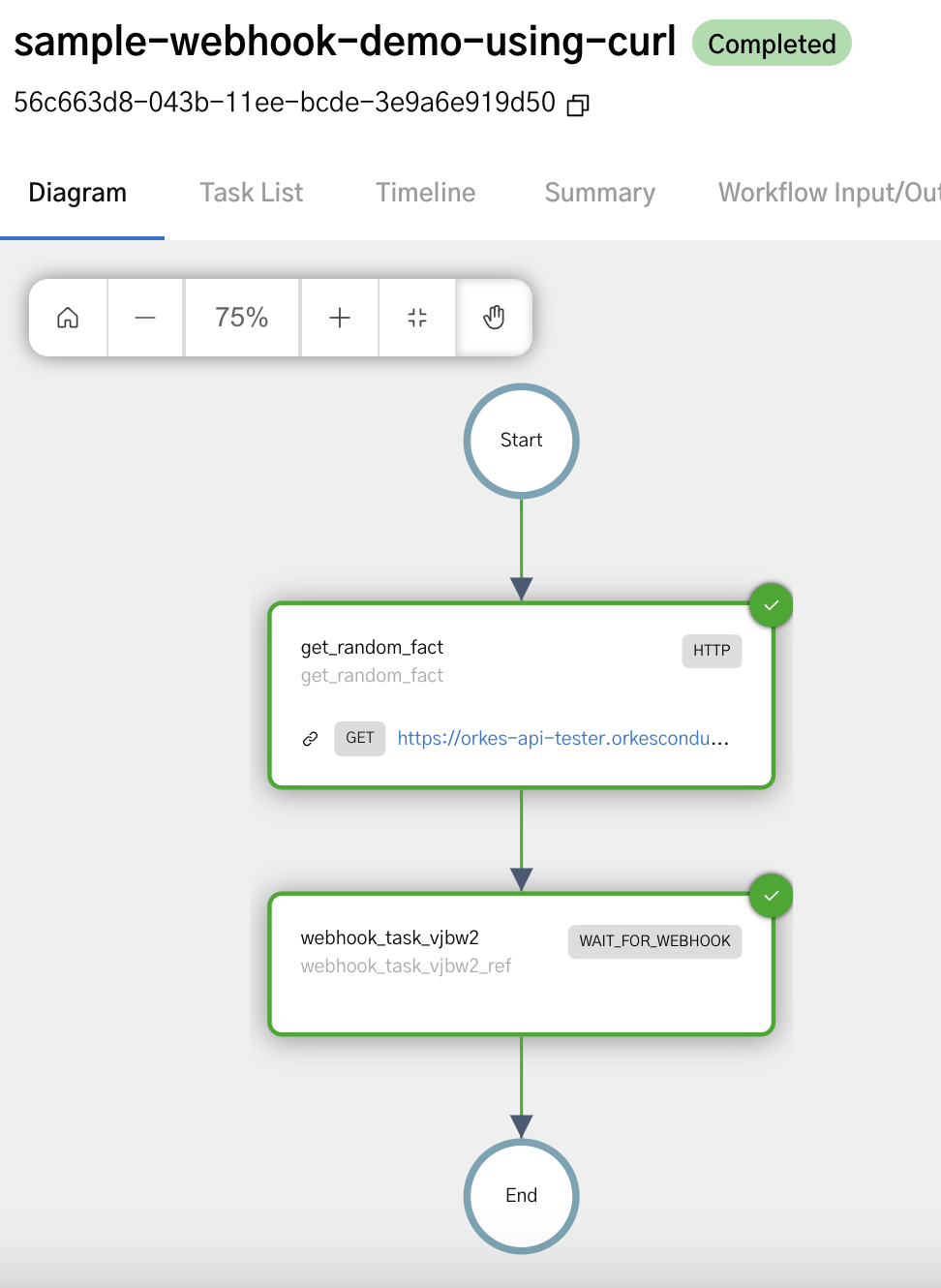Screen dimensions: 941x1288
Task: Switch to the Summary tab
Action: click(599, 192)
